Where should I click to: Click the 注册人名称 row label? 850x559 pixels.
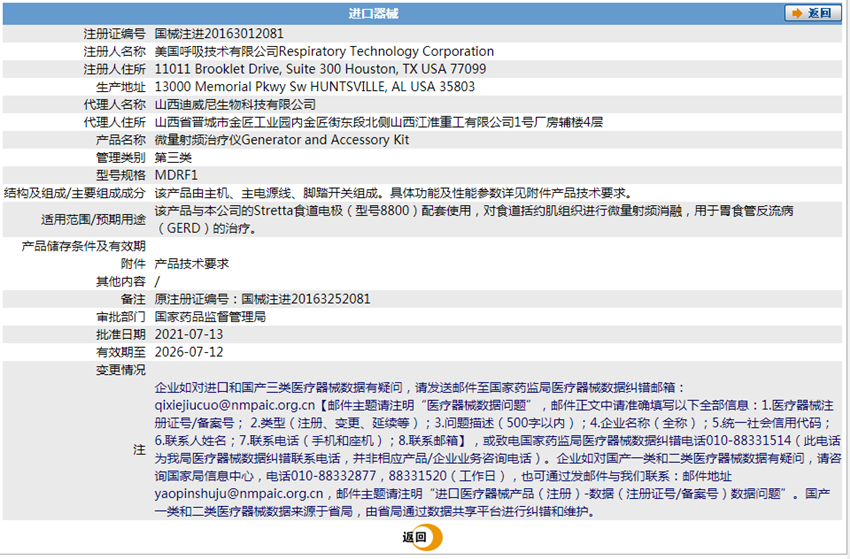point(114,52)
